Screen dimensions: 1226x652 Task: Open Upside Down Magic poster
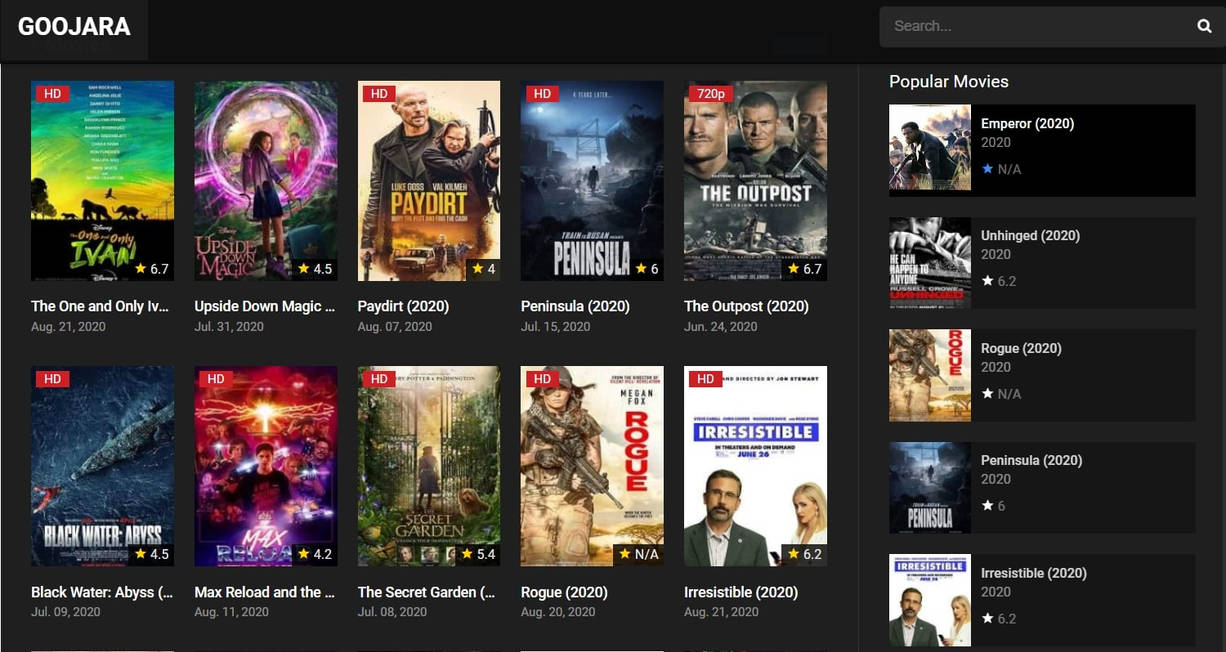click(x=266, y=181)
